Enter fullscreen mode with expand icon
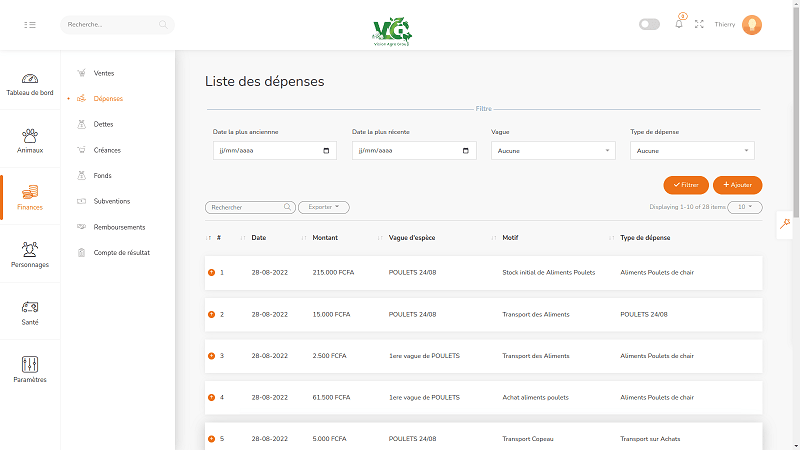Screen dimensions: 800x450 (699, 24)
